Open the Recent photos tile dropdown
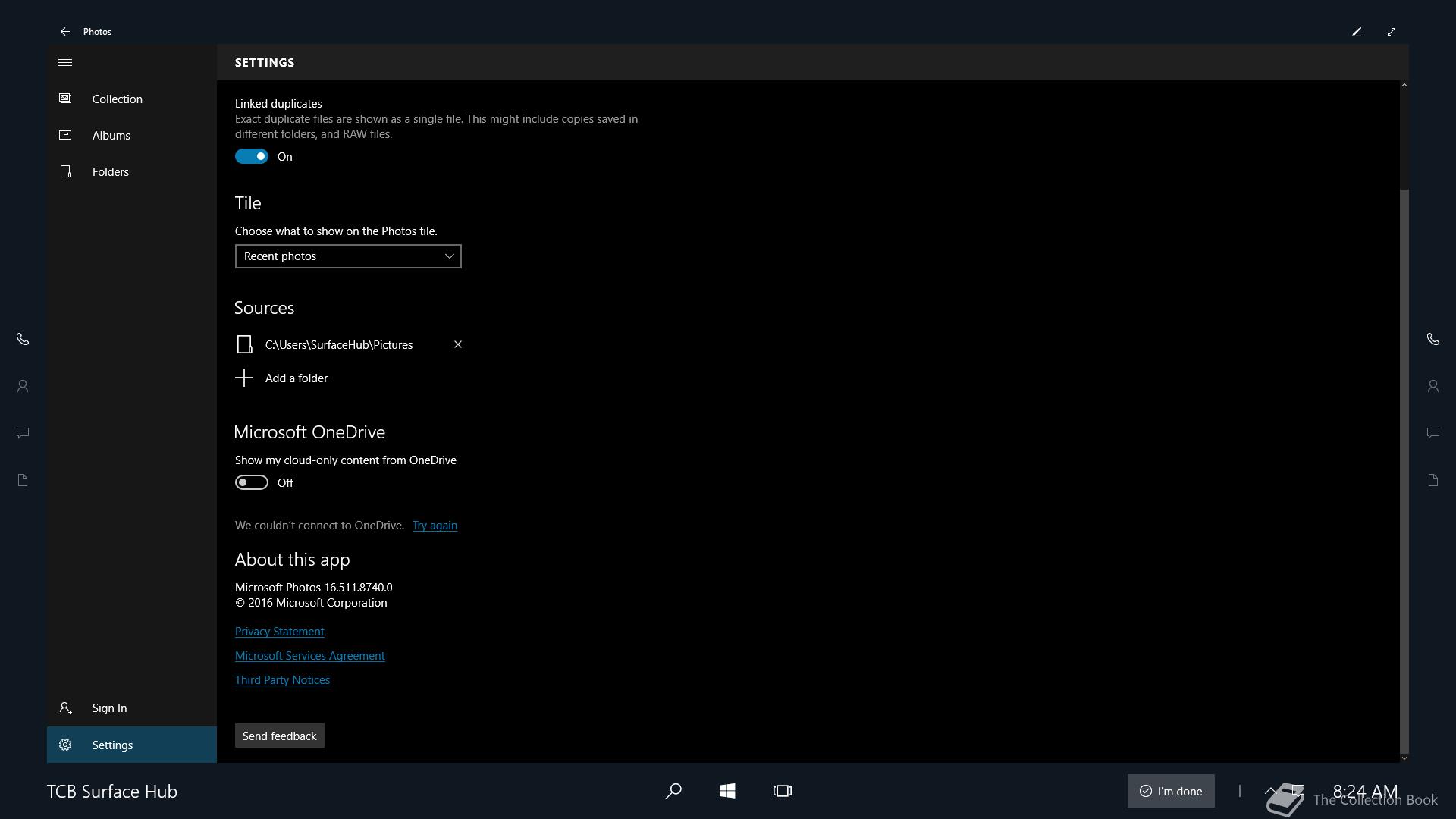The image size is (1456, 819). tap(348, 256)
